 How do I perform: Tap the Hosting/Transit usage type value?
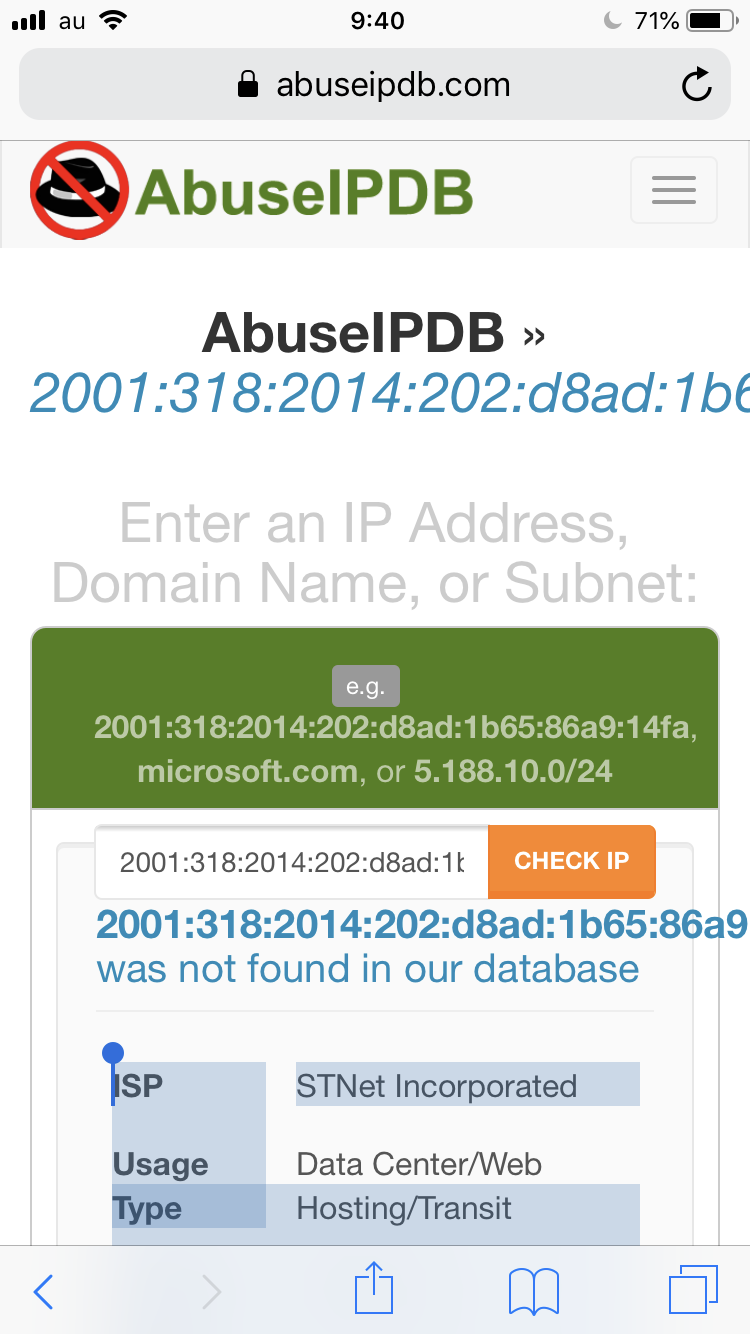[x=404, y=1208]
